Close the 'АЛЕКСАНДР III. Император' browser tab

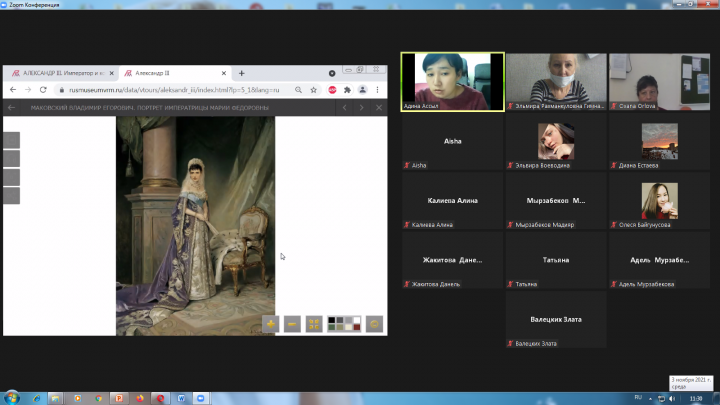[112, 73]
